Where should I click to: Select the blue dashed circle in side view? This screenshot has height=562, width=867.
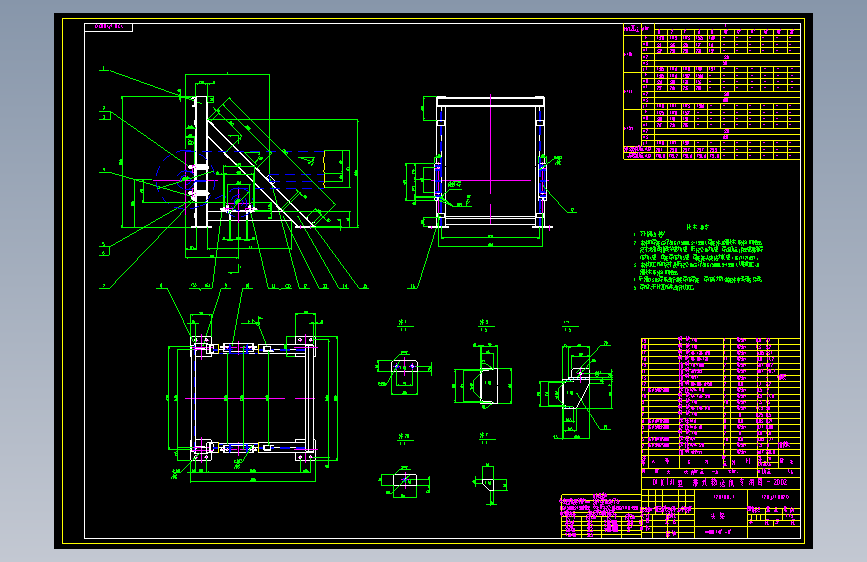[x=185, y=178]
